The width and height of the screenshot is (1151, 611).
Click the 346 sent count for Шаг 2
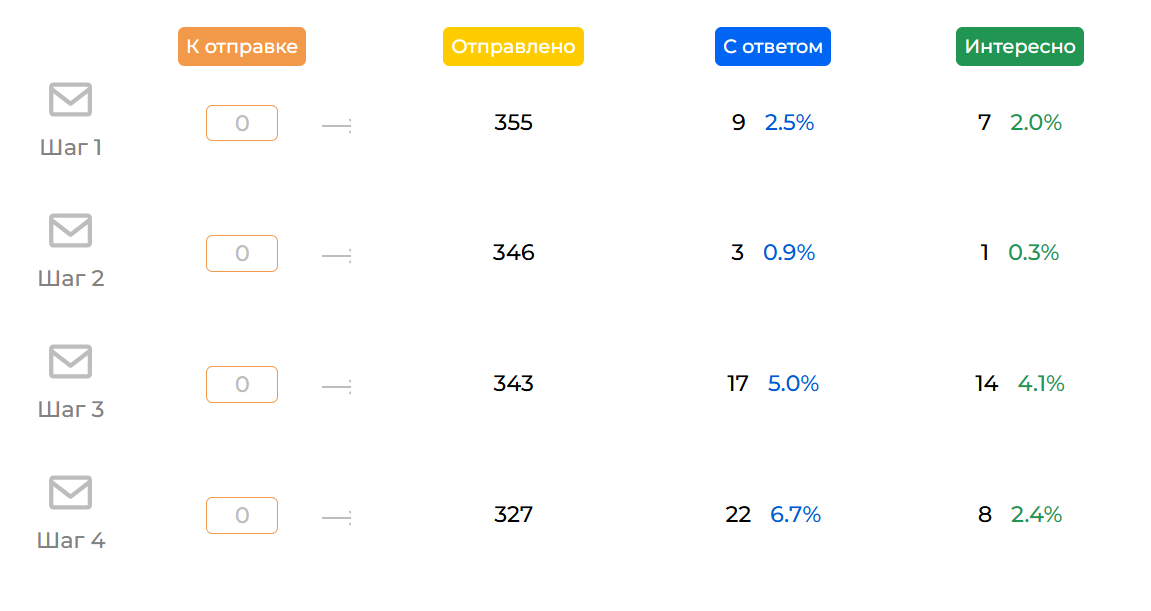(514, 253)
